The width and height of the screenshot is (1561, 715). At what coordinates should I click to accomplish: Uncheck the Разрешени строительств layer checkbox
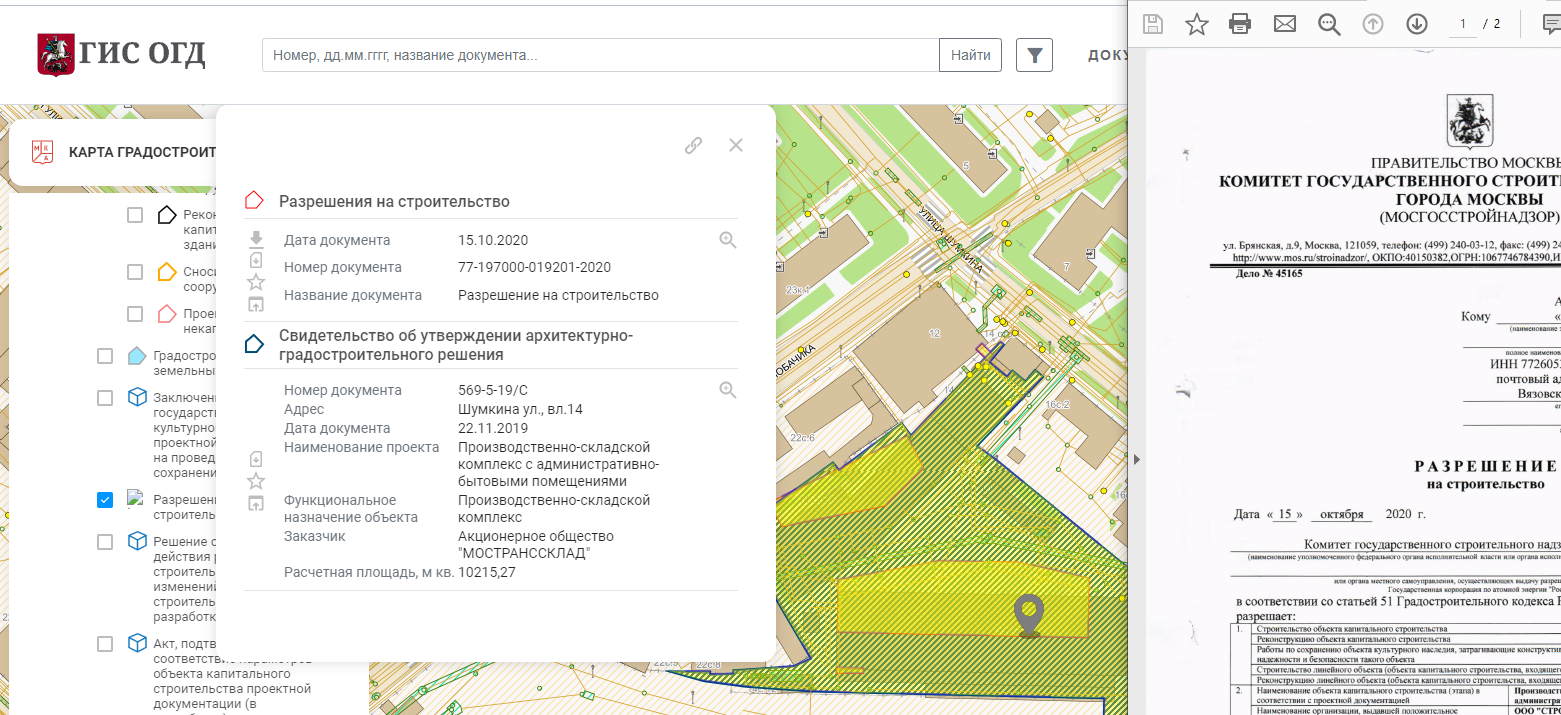[105, 500]
